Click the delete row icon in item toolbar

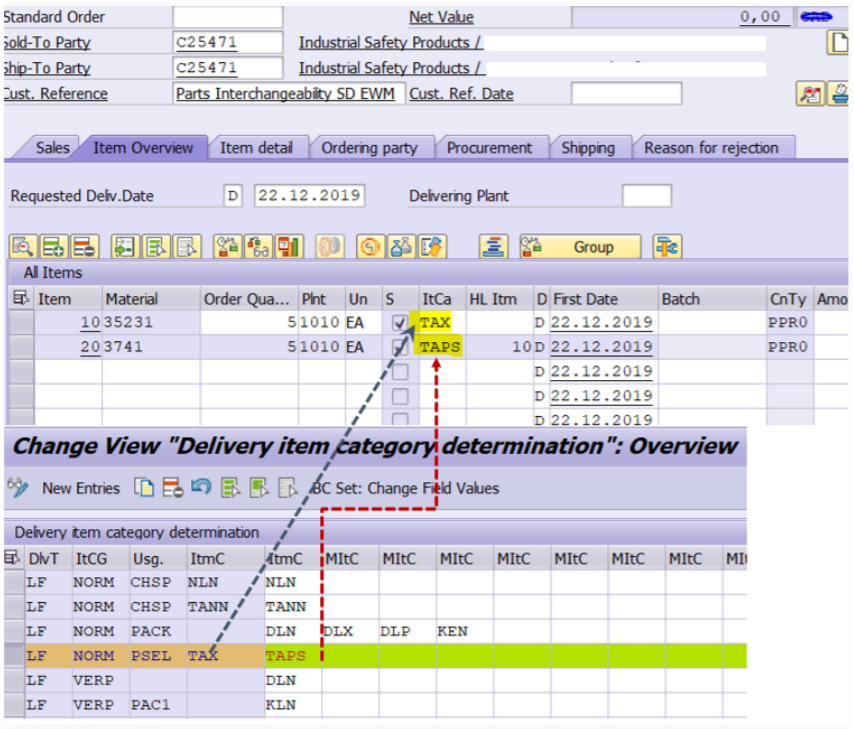tap(84, 246)
